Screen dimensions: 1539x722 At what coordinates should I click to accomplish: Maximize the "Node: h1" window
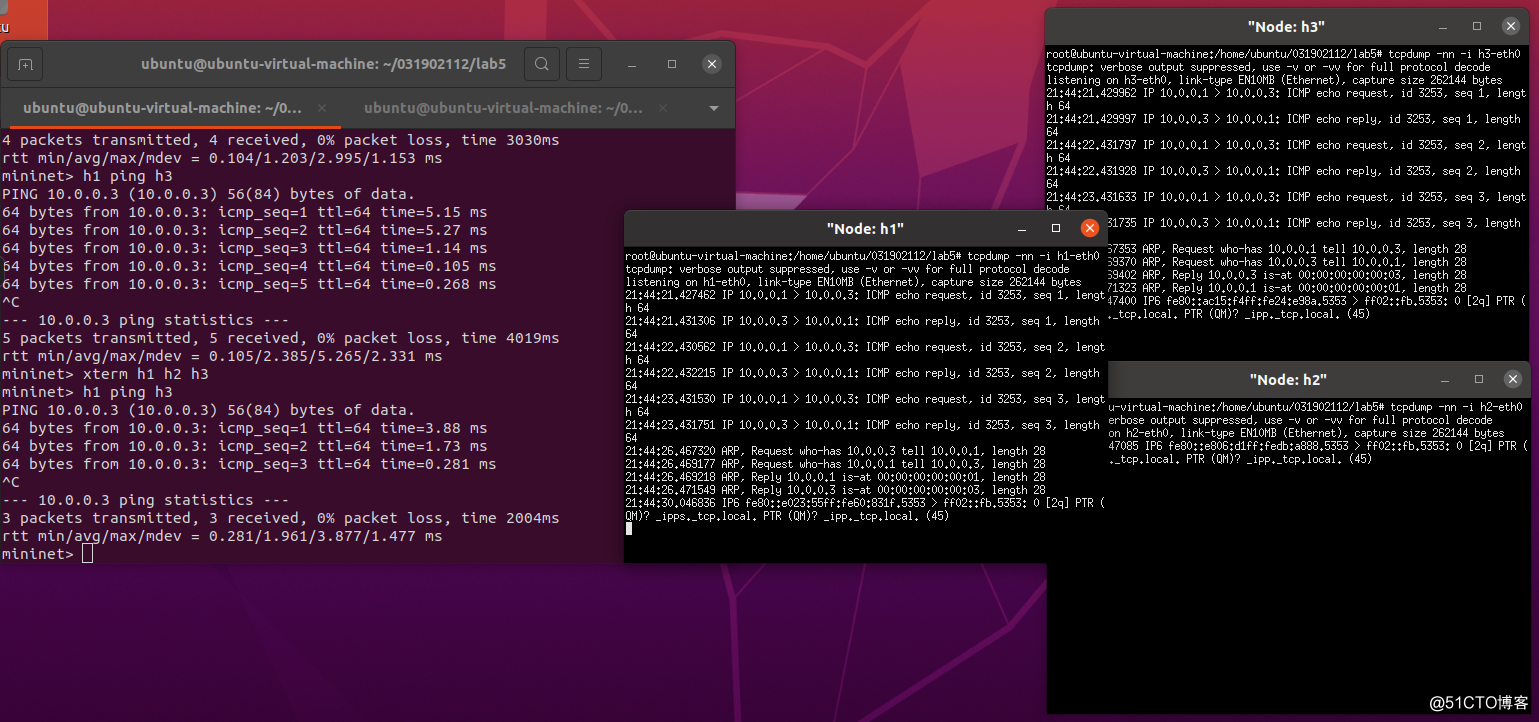point(1055,229)
